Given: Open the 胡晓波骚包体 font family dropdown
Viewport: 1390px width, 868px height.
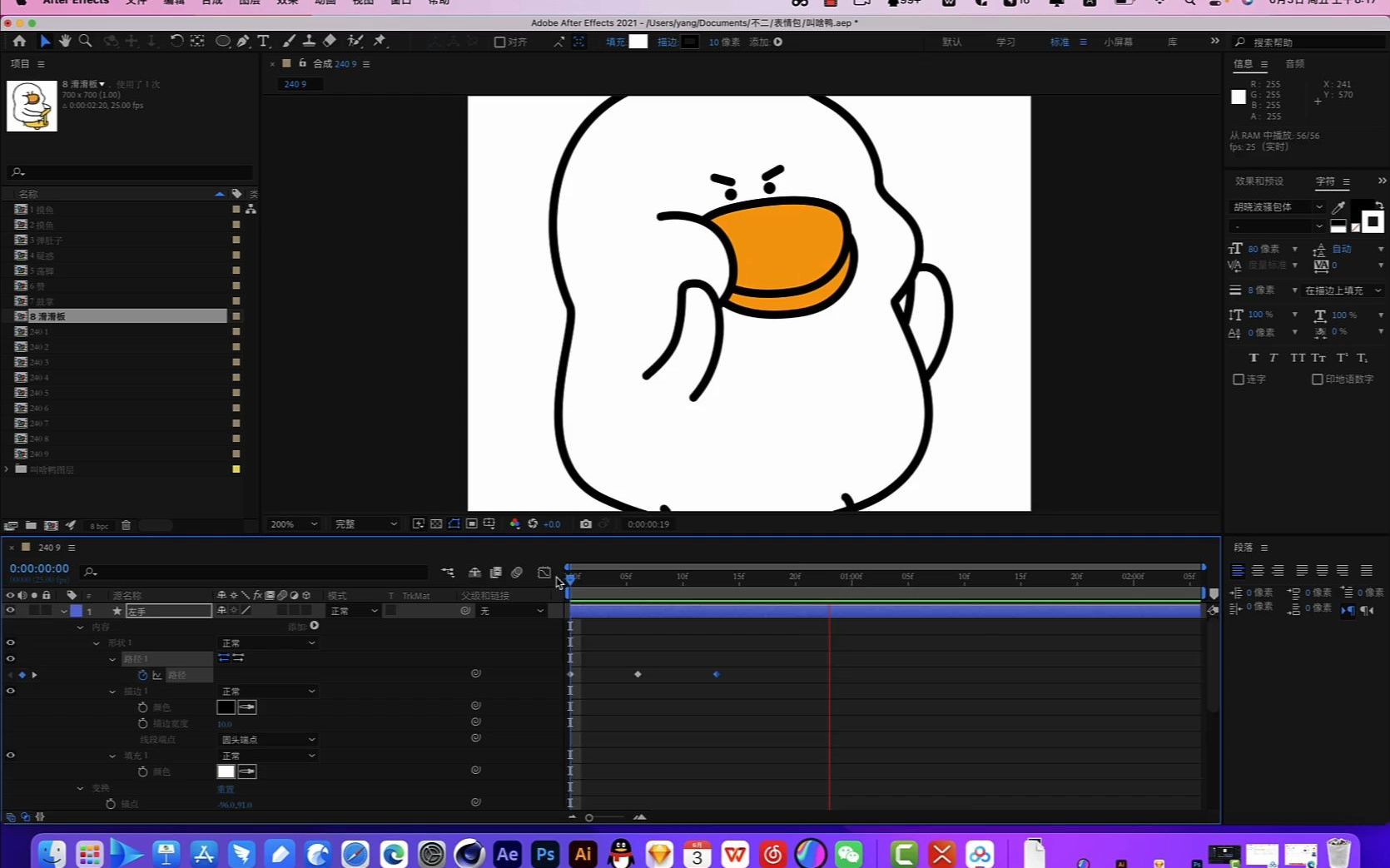Looking at the screenshot, I should 1278,206.
